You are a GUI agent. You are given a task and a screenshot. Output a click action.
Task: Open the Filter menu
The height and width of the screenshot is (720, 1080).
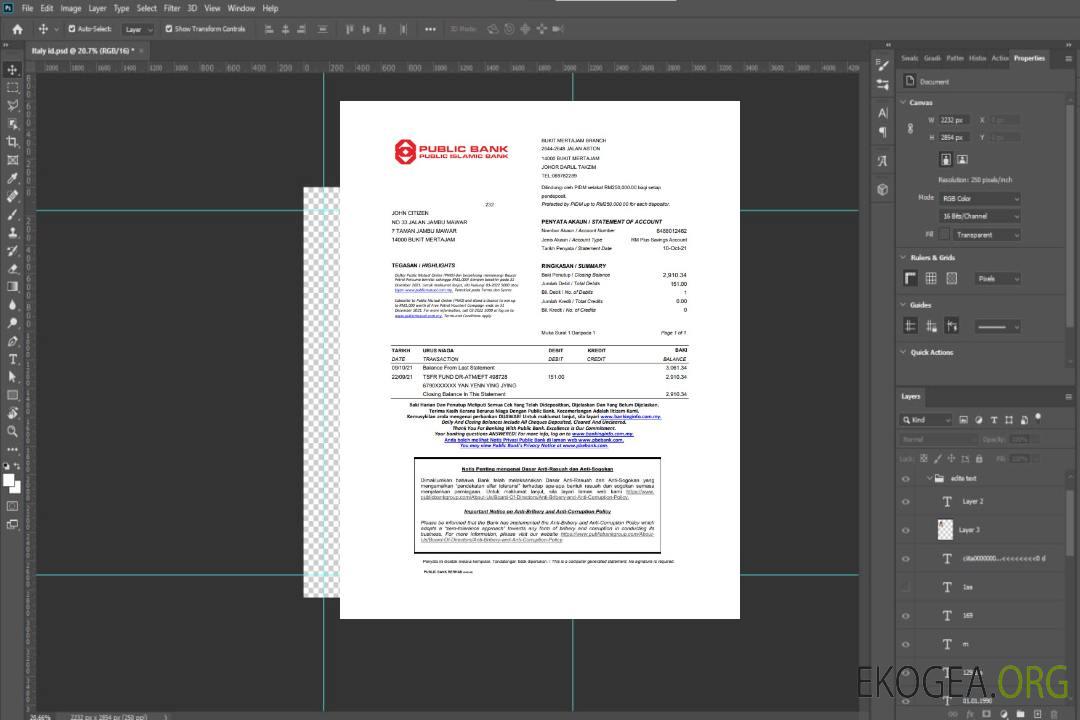[x=172, y=8]
